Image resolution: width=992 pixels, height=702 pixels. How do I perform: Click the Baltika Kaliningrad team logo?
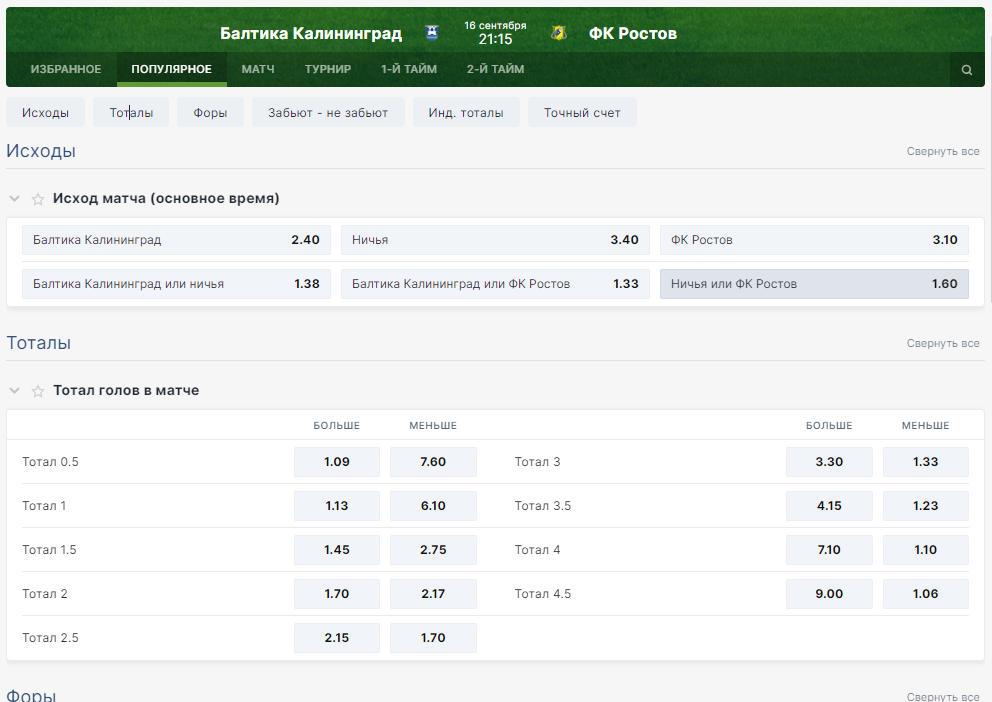(432, 33)
